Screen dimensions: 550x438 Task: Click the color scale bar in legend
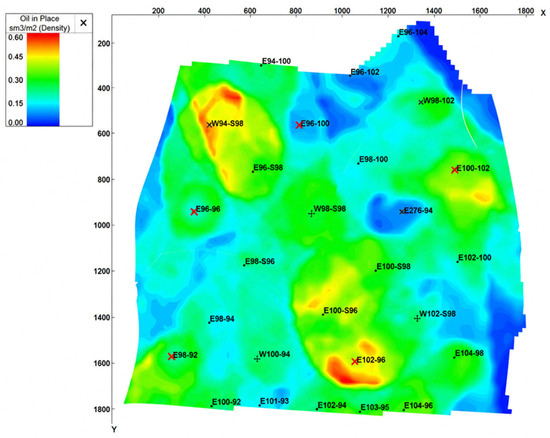[x=43, y=79]
